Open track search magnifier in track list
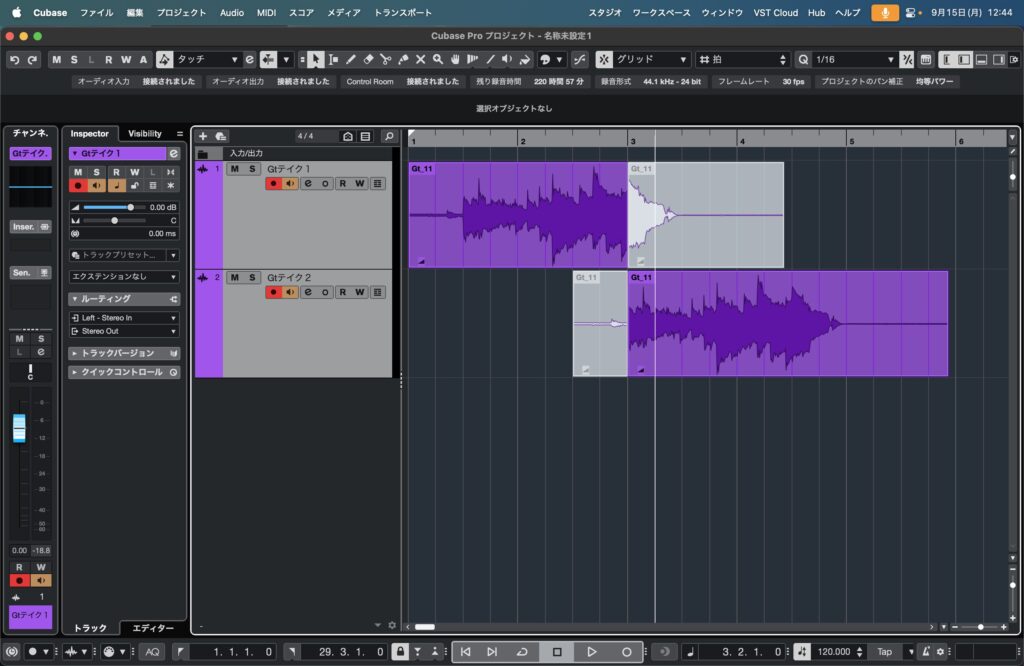This screenshot has width=1024, height=666. (389, 136)
